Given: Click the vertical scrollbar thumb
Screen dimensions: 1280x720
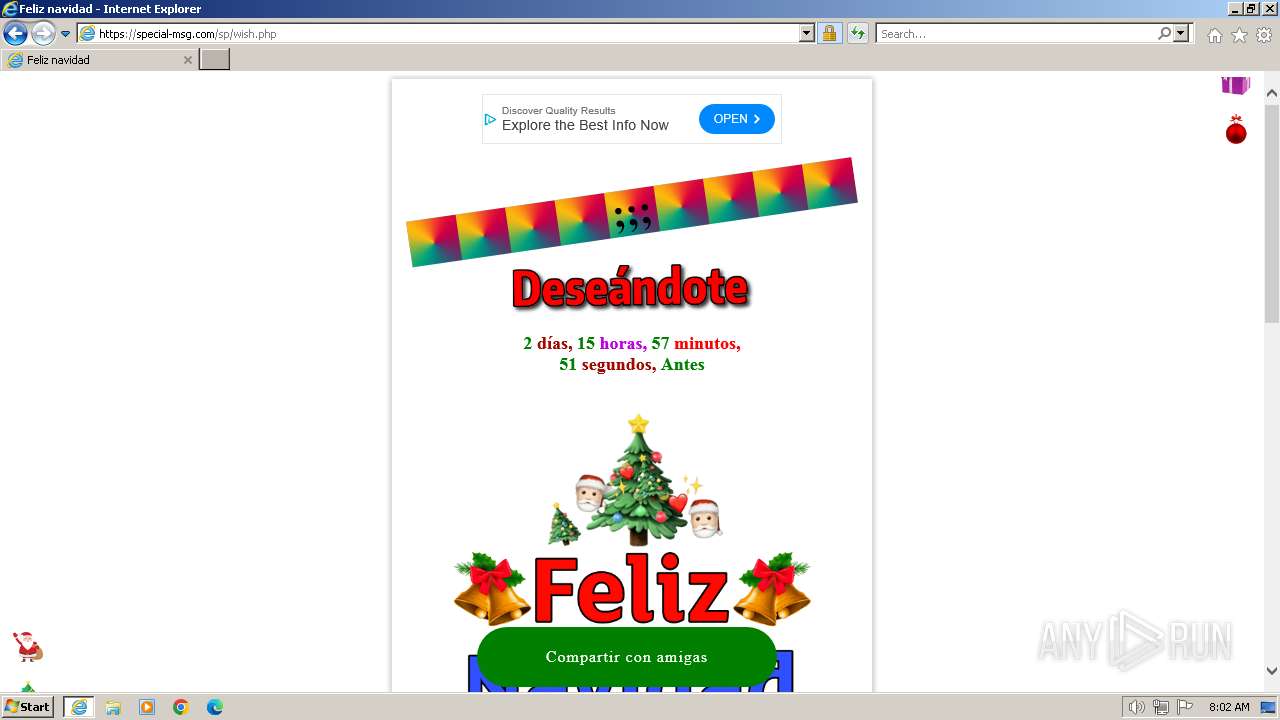Looking at the screenshot, I should pos(1272,213).
